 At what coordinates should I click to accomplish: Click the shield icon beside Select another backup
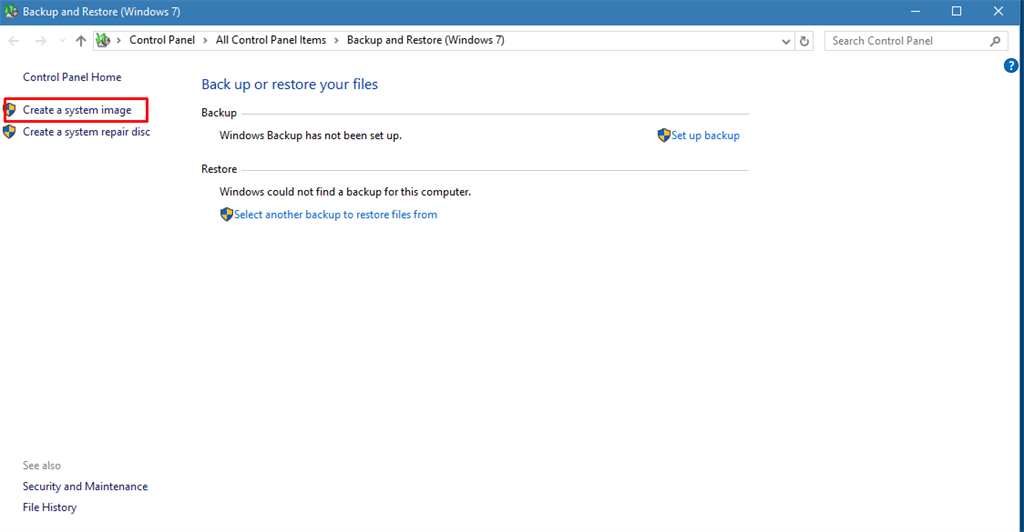[226, 214]
